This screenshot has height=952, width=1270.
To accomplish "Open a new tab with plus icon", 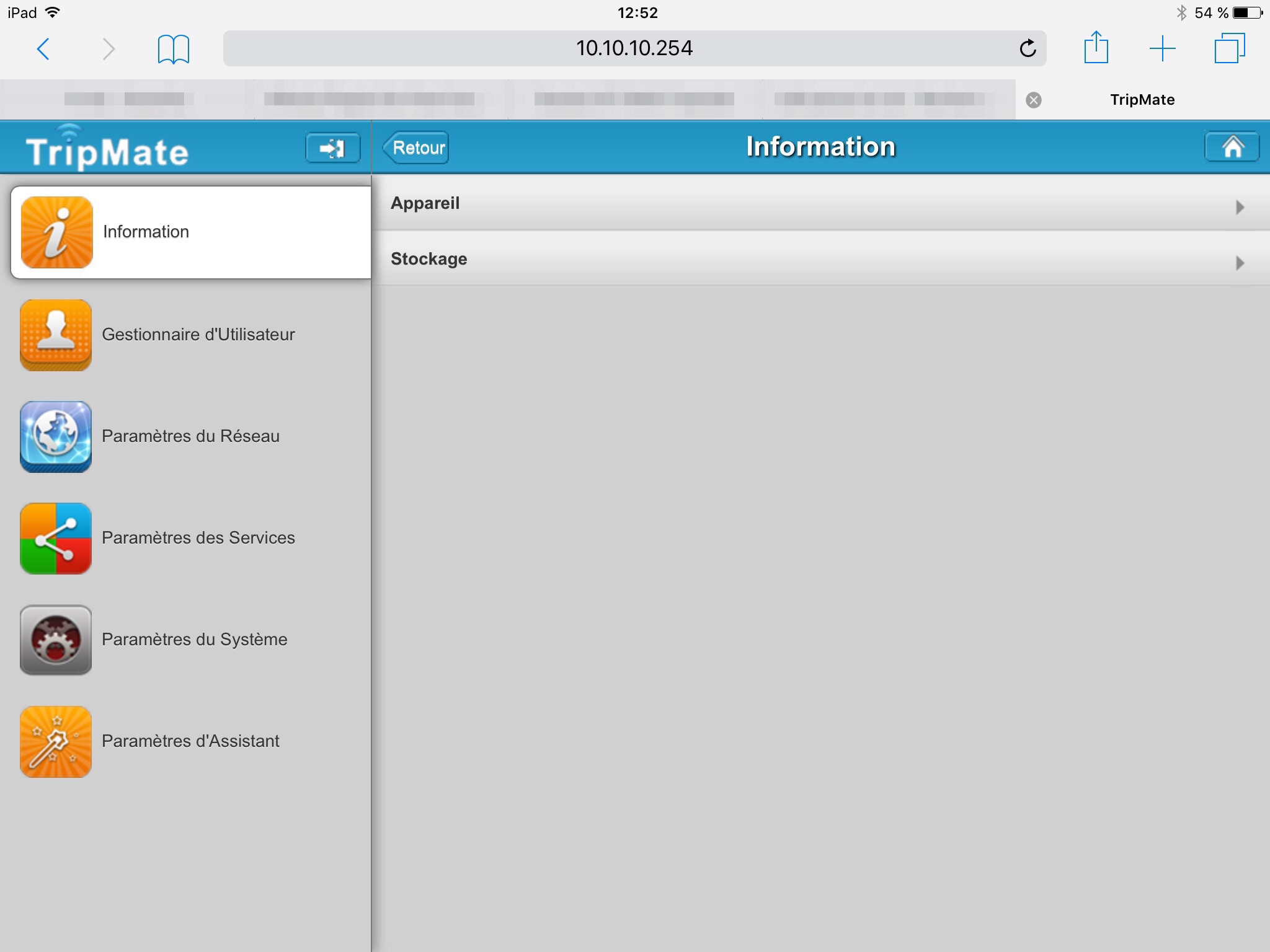I will point(1162,48).
